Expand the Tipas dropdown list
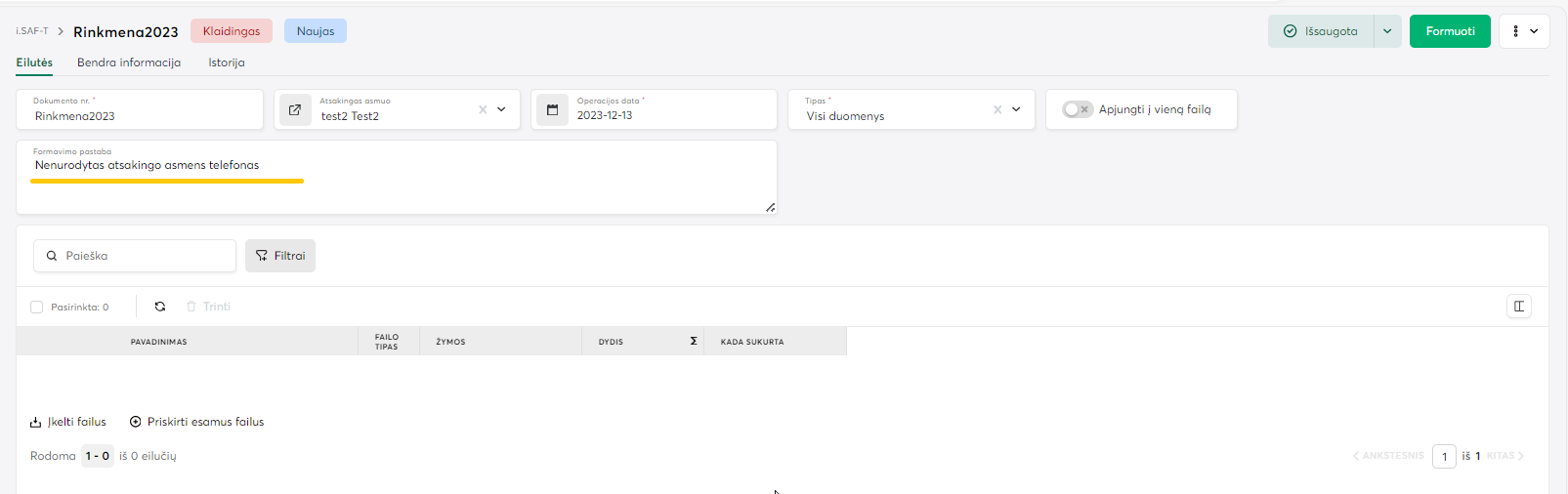This screenshot has height=494, width=1568. point(1016,109)
